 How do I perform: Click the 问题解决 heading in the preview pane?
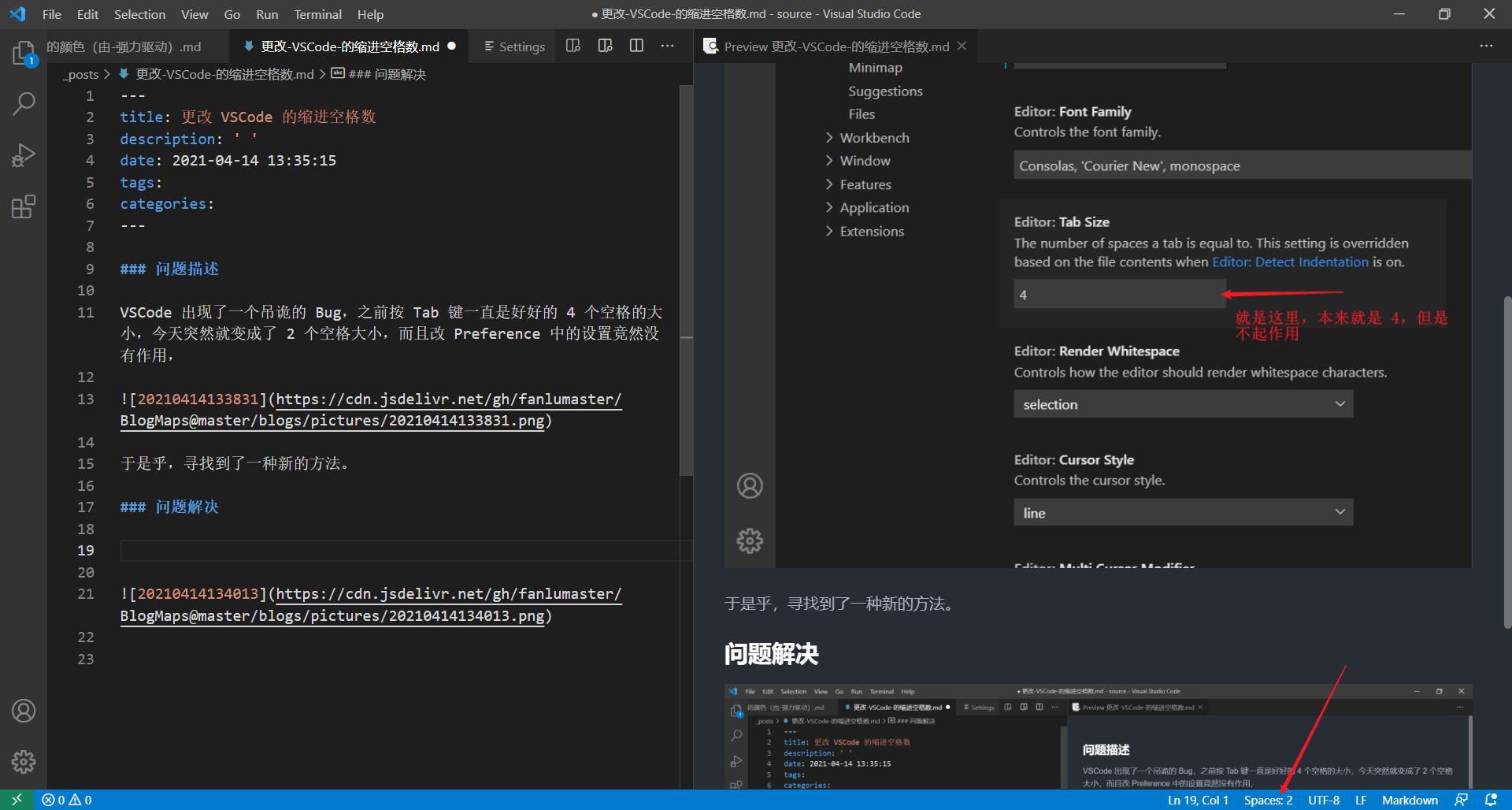click(772, 654)
